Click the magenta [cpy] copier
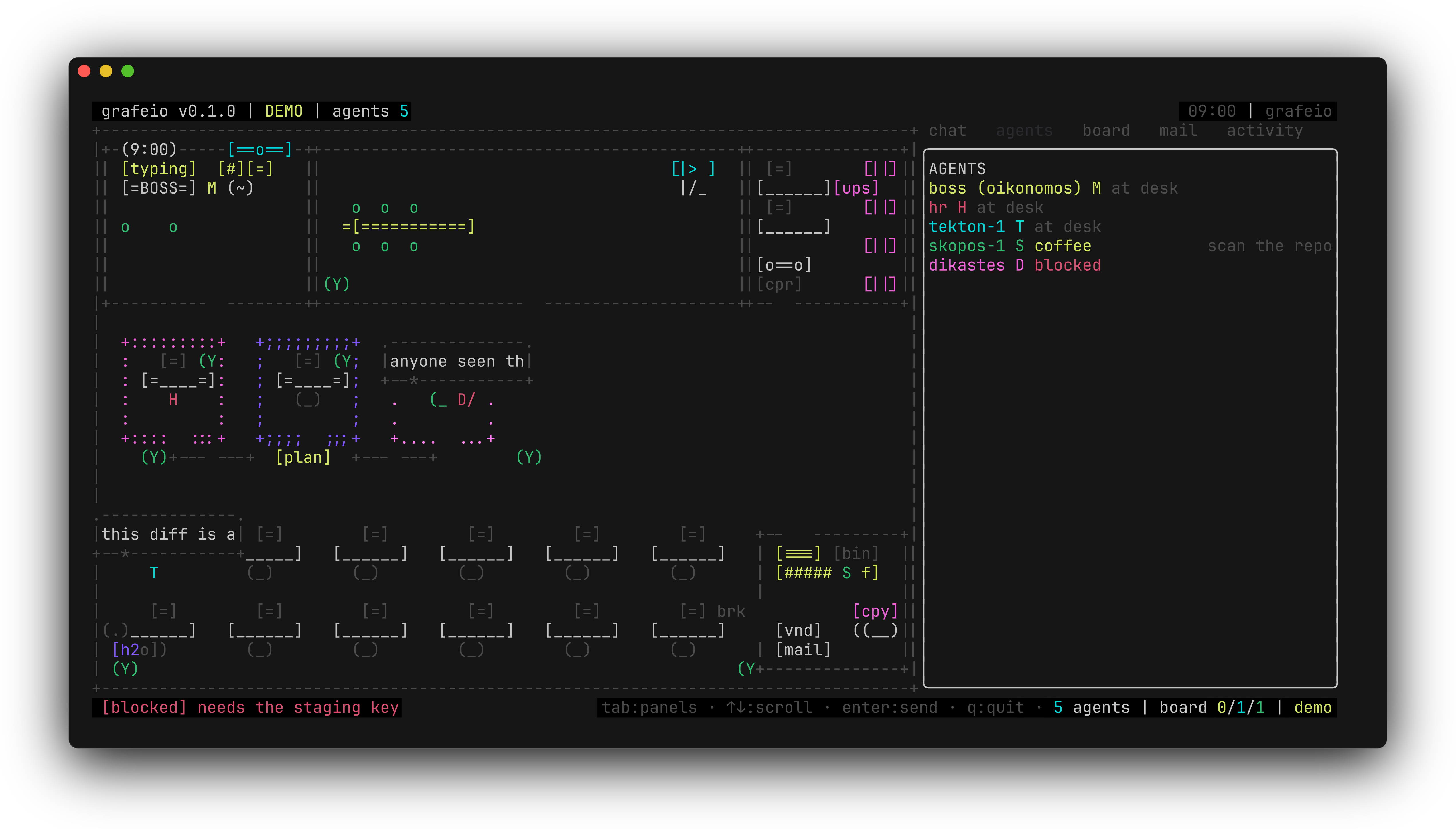Image resolution: width=1456 pixels, height=829 pixels. 875,611
